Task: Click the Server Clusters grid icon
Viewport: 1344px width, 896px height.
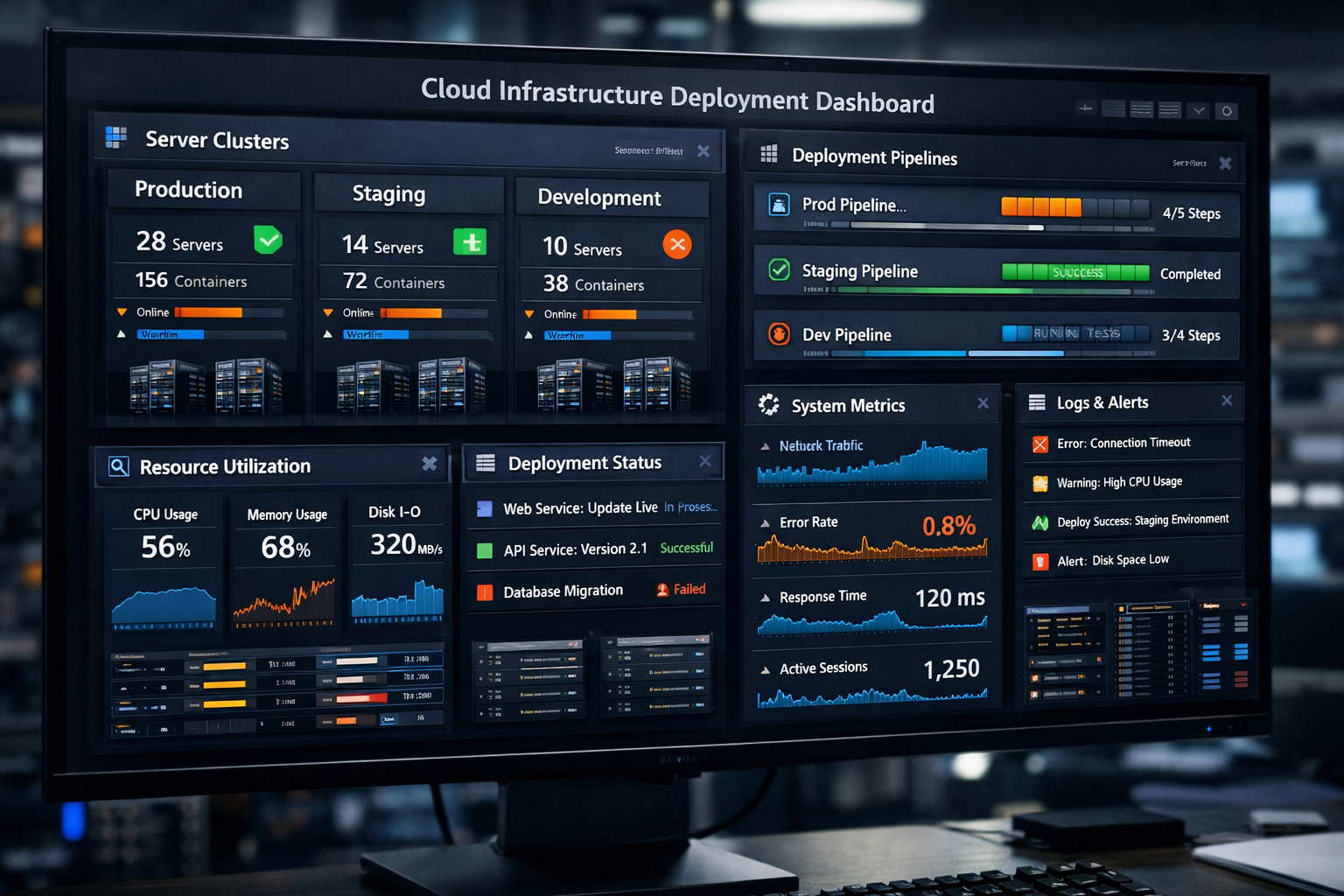Action: (x=115, y=137)
